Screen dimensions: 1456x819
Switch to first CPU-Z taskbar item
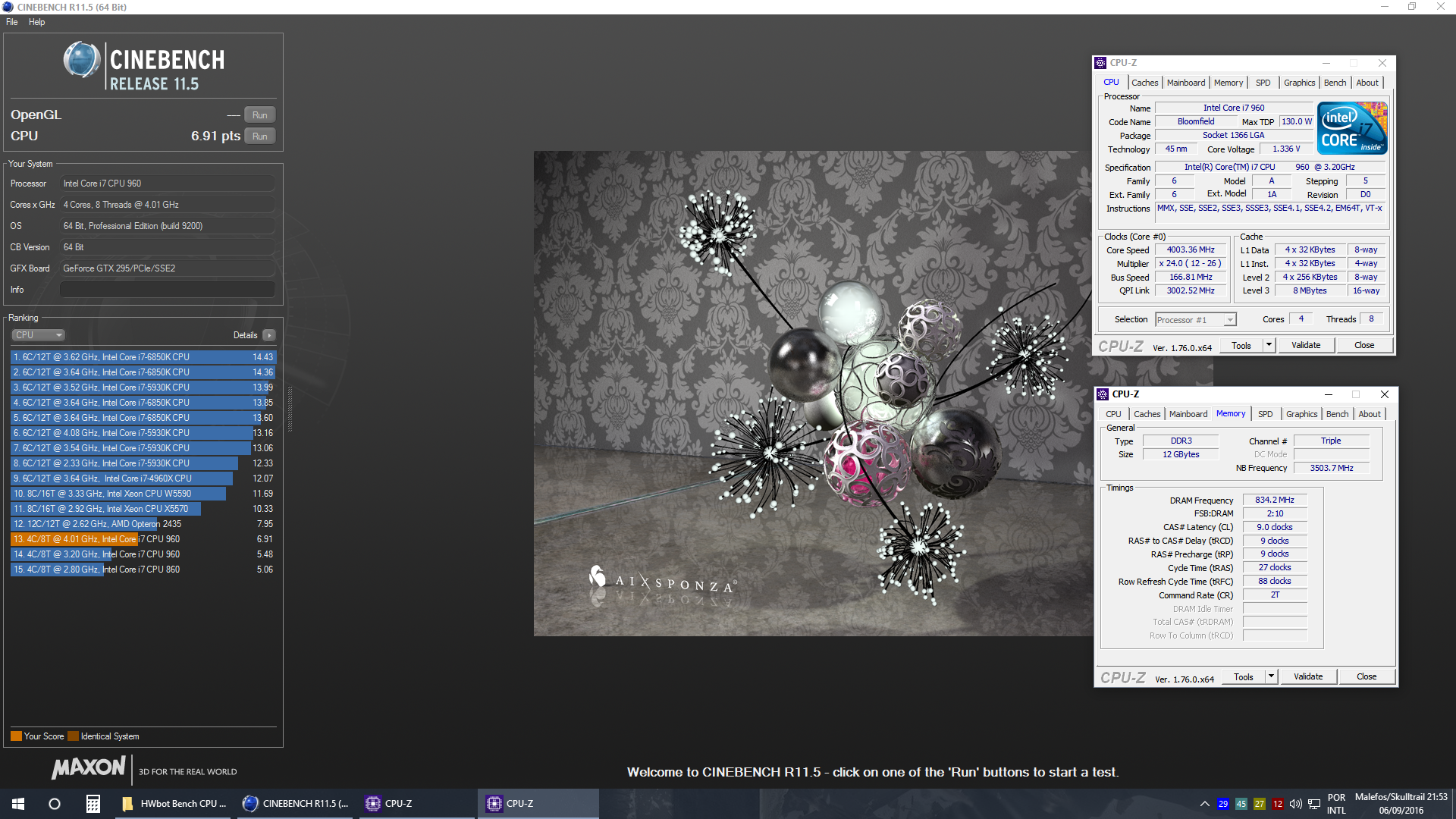click(x=416, y=804)
